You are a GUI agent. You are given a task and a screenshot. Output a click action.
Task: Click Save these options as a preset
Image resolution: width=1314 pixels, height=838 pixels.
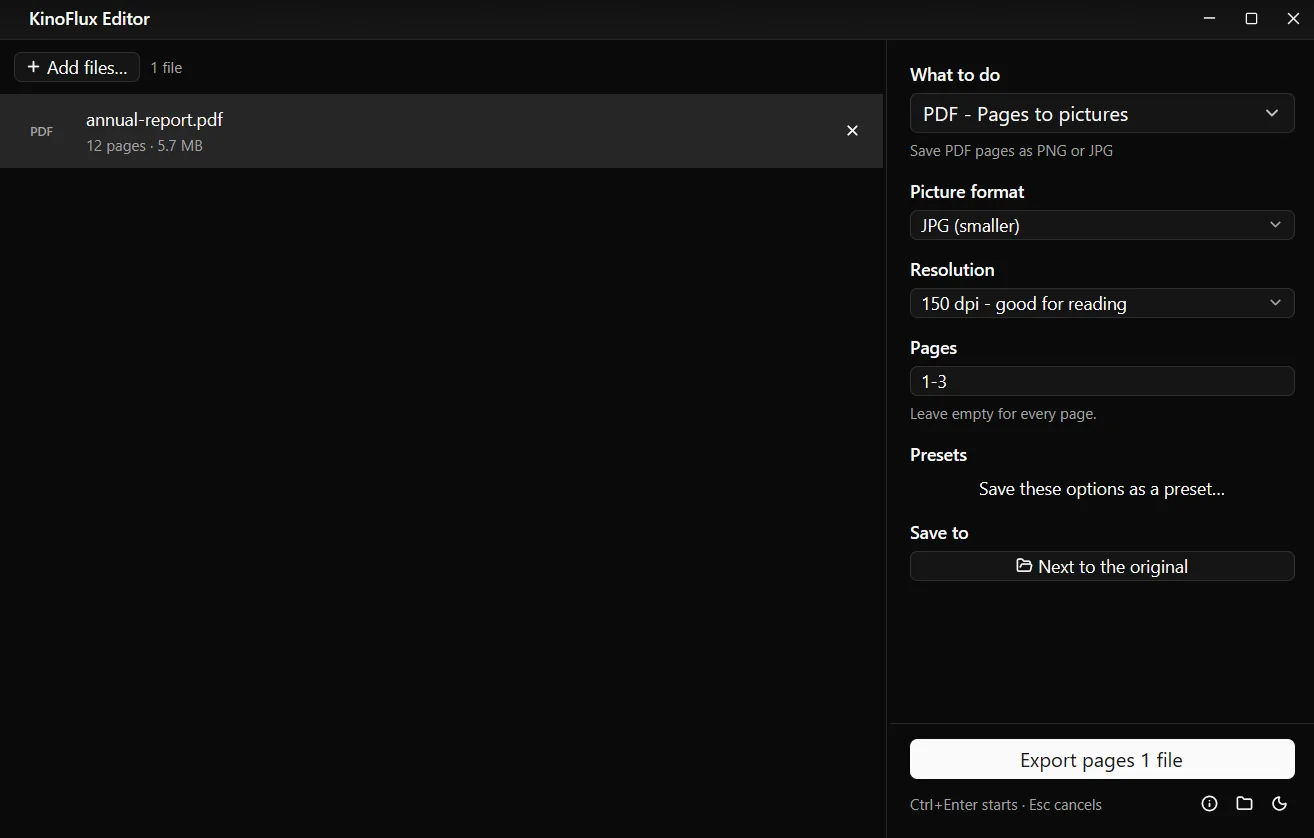(x=1102, y=489)
